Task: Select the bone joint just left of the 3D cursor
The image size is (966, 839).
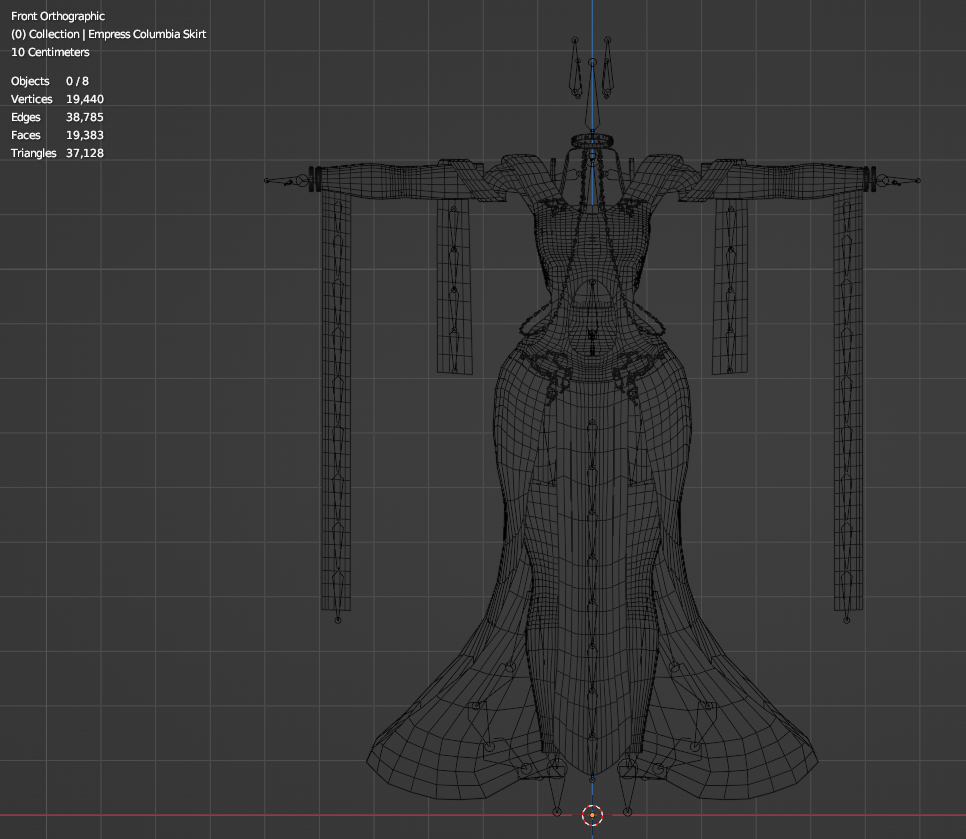Action: click(557, 811)
